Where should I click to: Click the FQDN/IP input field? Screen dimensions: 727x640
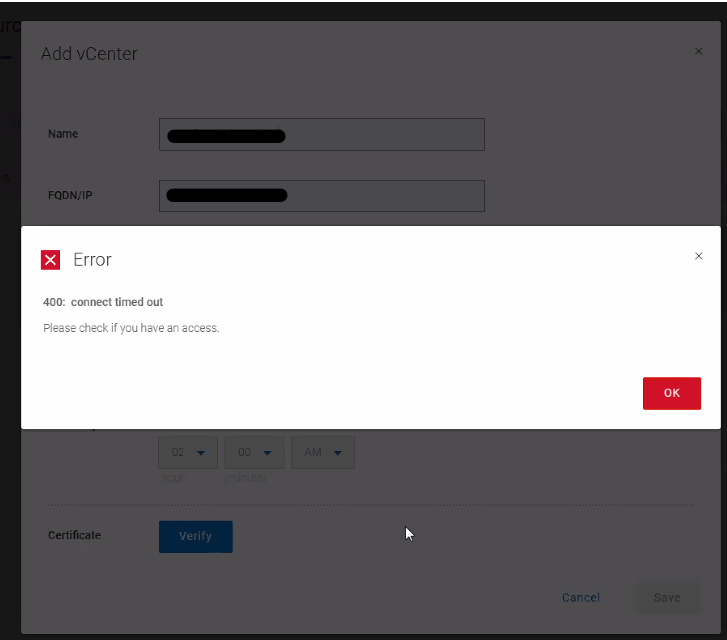click(322, 196)
